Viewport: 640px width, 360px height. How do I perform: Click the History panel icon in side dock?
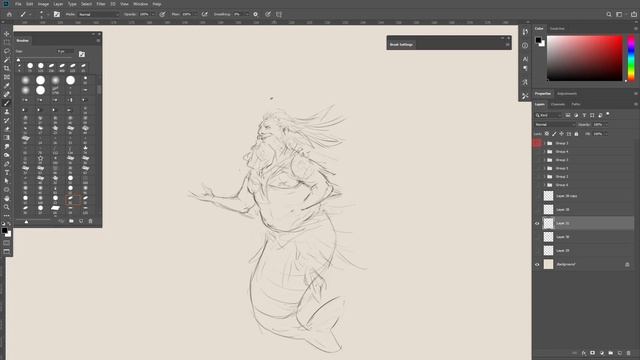[x=525, y=31]
